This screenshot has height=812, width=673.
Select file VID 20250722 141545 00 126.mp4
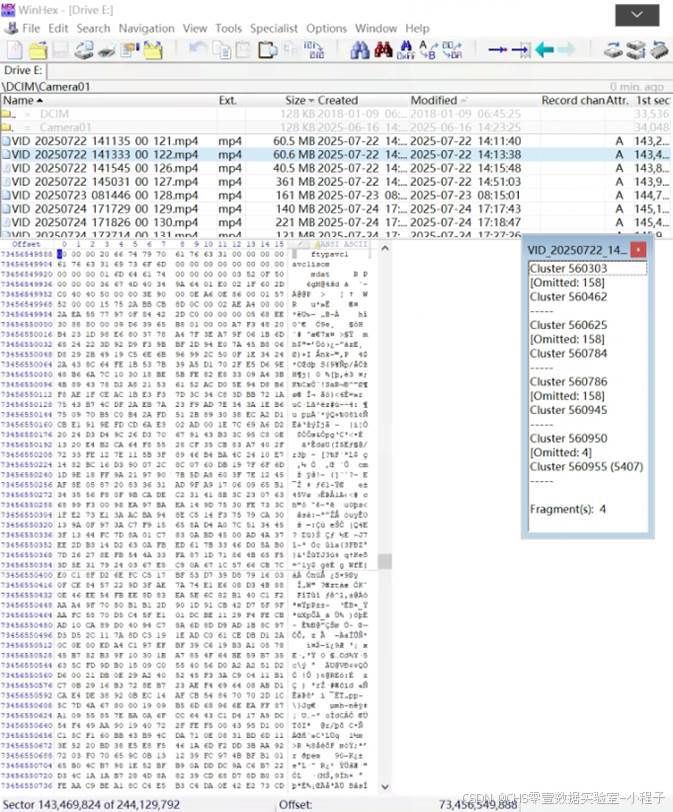(335, 168)
